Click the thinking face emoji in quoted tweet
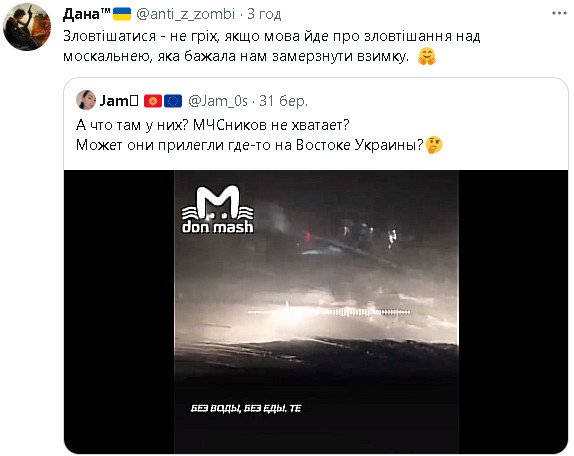The height and width of the screenshot is (456, 574). pyautogui.click(x=434, y=145)
